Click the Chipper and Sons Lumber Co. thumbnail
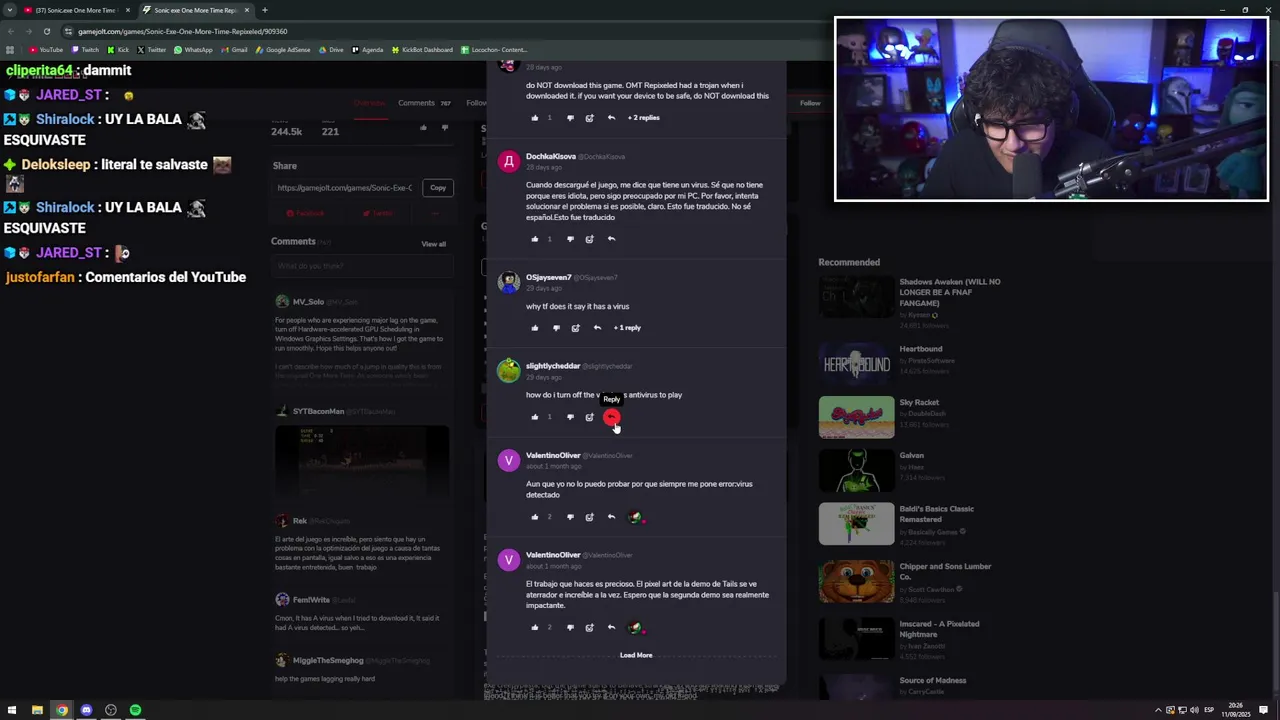Screen dimensions: 1280x720 [857, 581]
